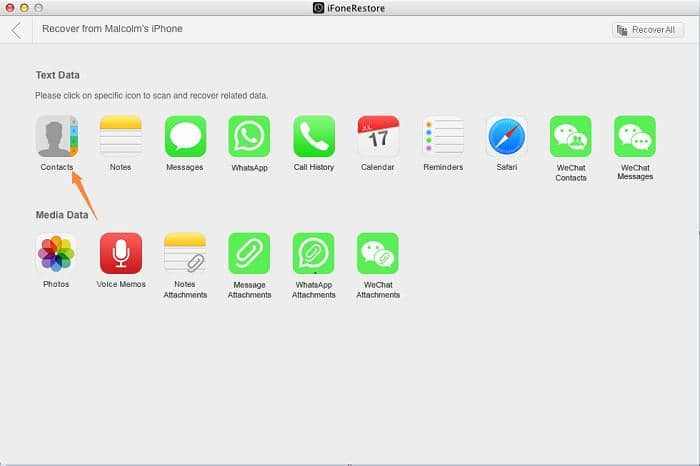Image resolution: width=700 pixels, height=466 pixels.
Task: Minimize the window with yellow button
Action: pyautogui.click(x=24, y=8)
